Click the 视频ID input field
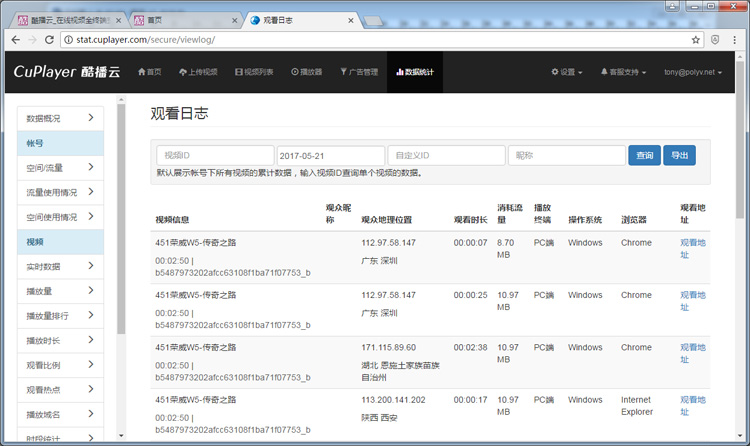This screenshot has width=750, height=446. pos(215,155)
